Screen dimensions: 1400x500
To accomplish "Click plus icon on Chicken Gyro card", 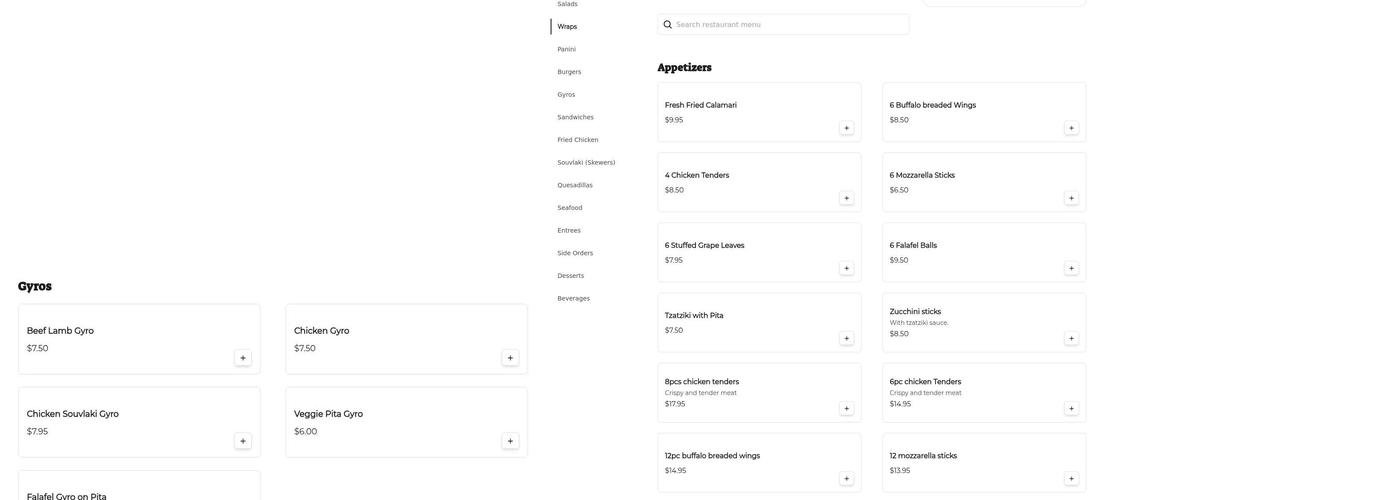I will tap(510, 358).
